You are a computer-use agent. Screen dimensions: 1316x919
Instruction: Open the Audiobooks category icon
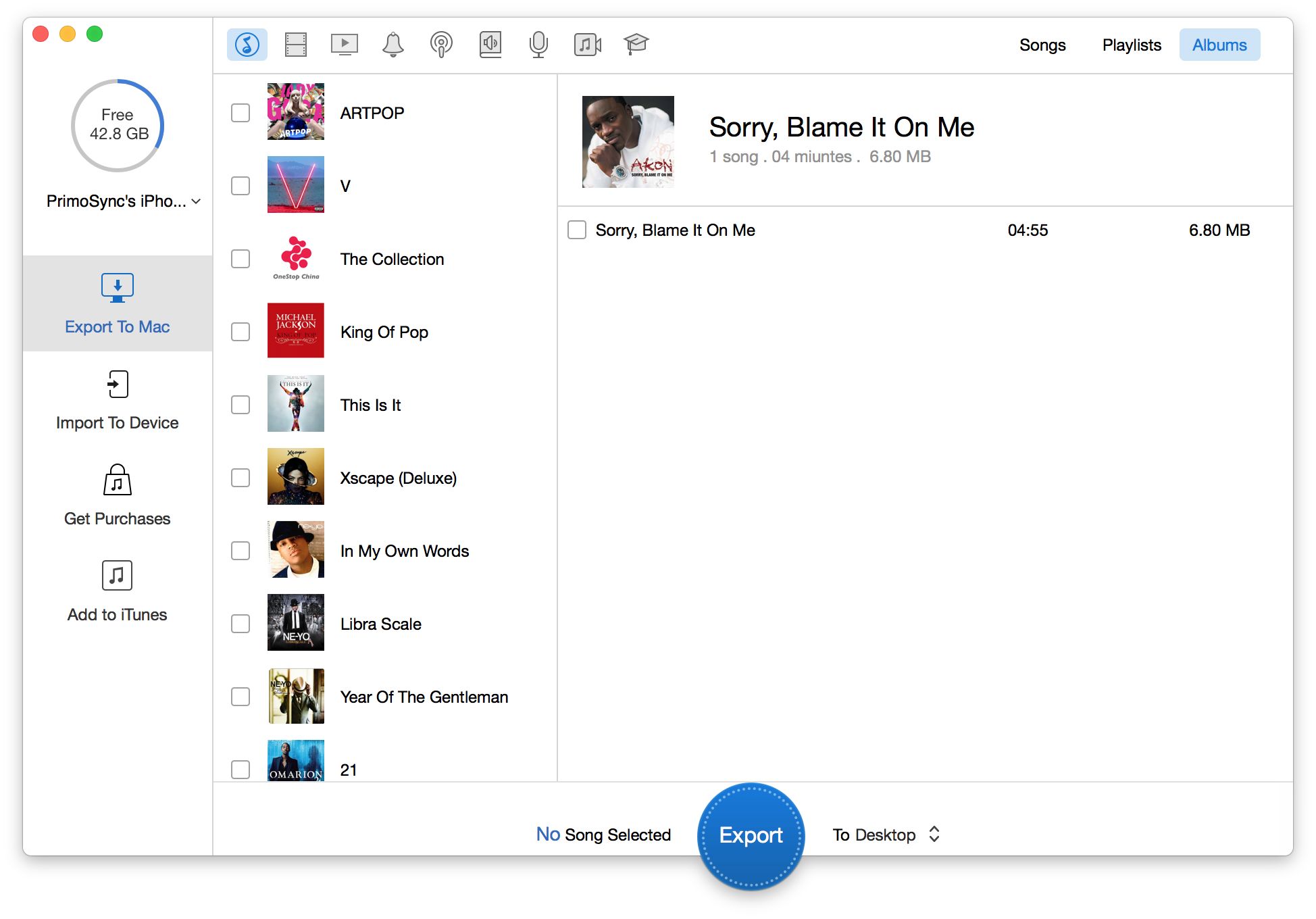490,45
